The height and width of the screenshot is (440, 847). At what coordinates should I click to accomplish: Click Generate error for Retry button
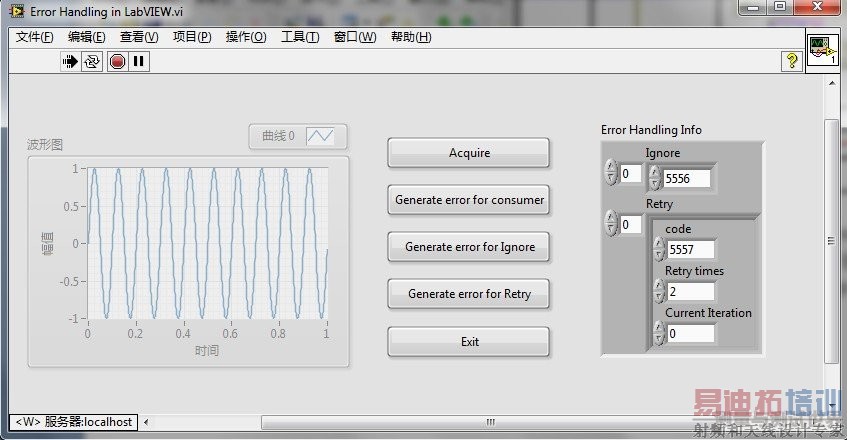[x=468, y=294]
